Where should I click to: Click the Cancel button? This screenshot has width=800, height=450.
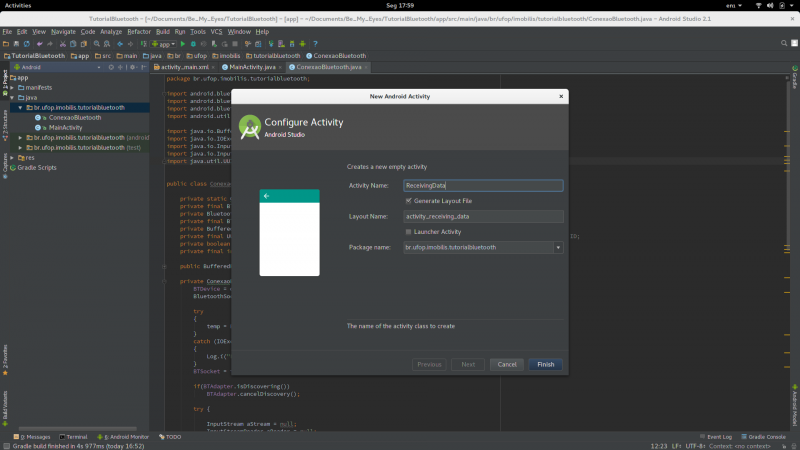(x=507, y=364)
